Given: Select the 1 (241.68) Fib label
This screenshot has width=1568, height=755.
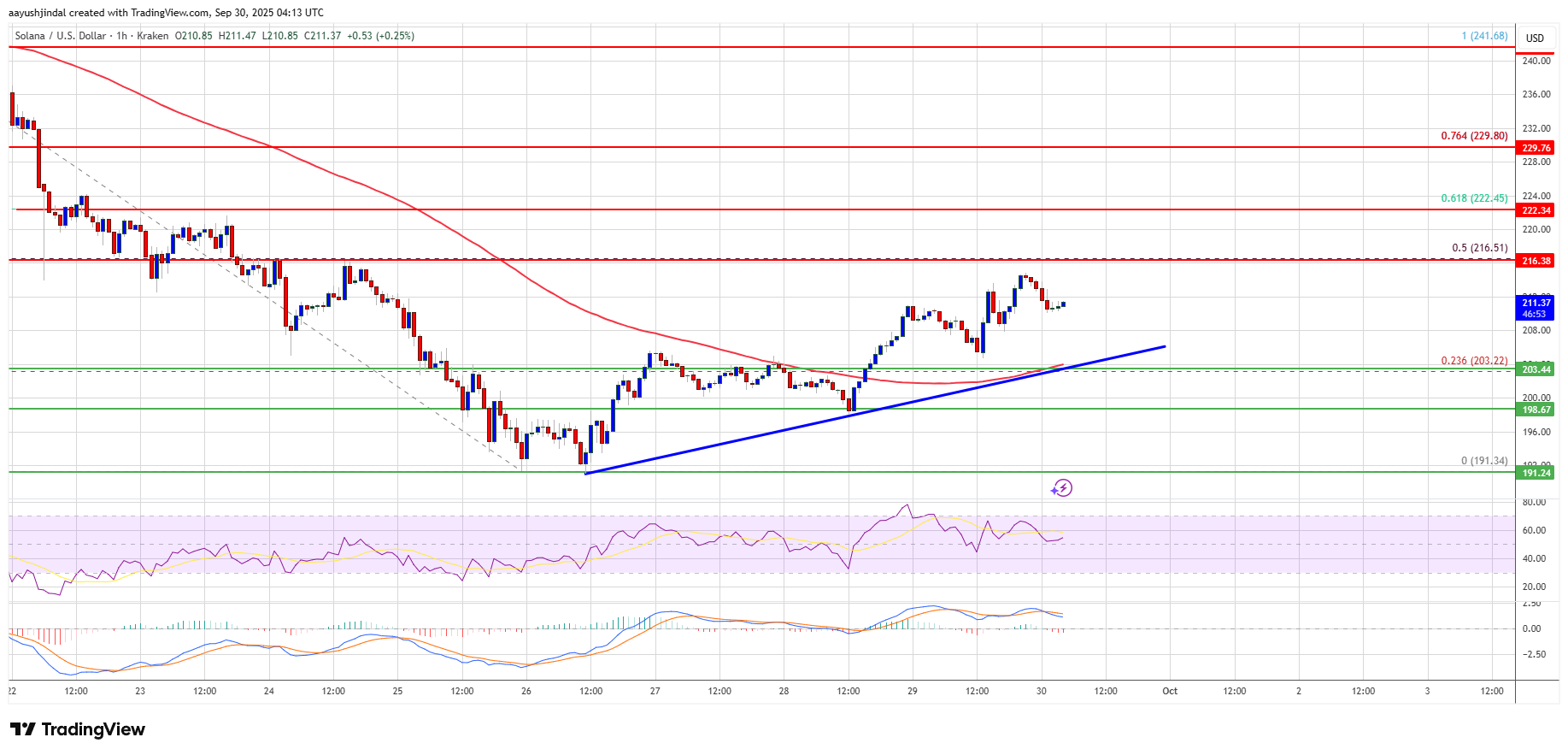Looking at the screenshot, I should point(1484,36).
